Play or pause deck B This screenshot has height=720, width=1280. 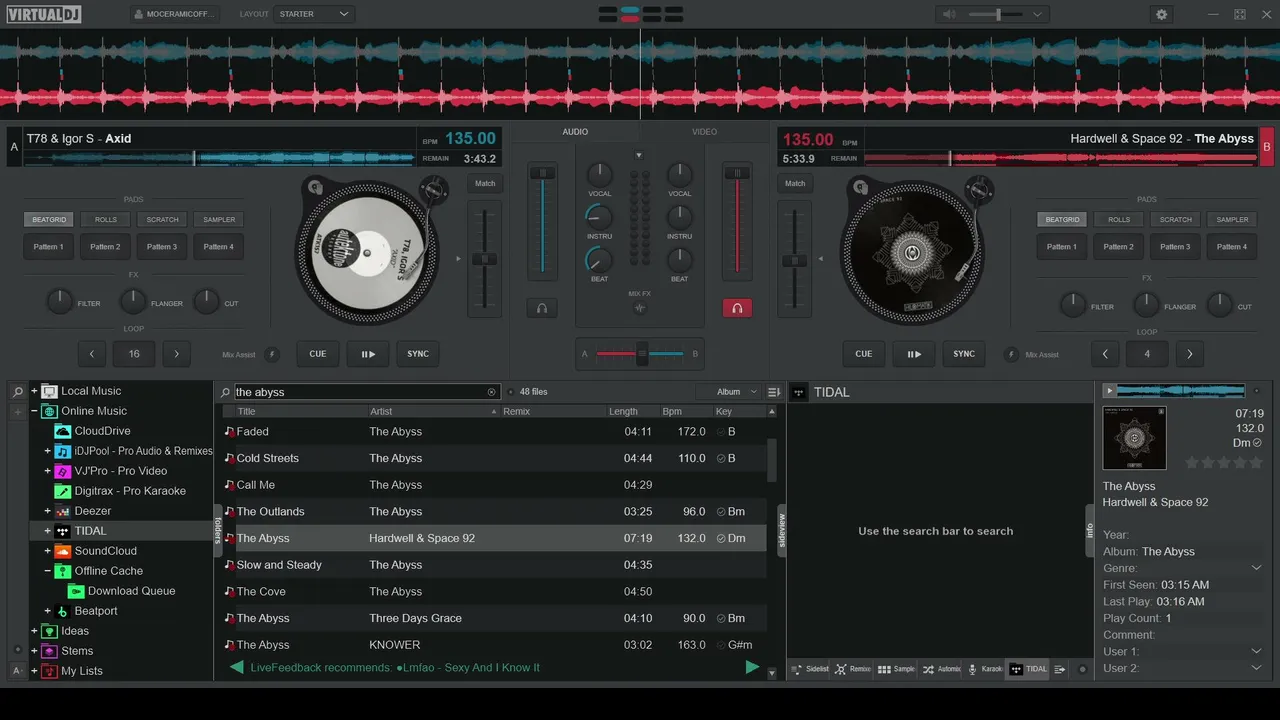tap(914, 354)
